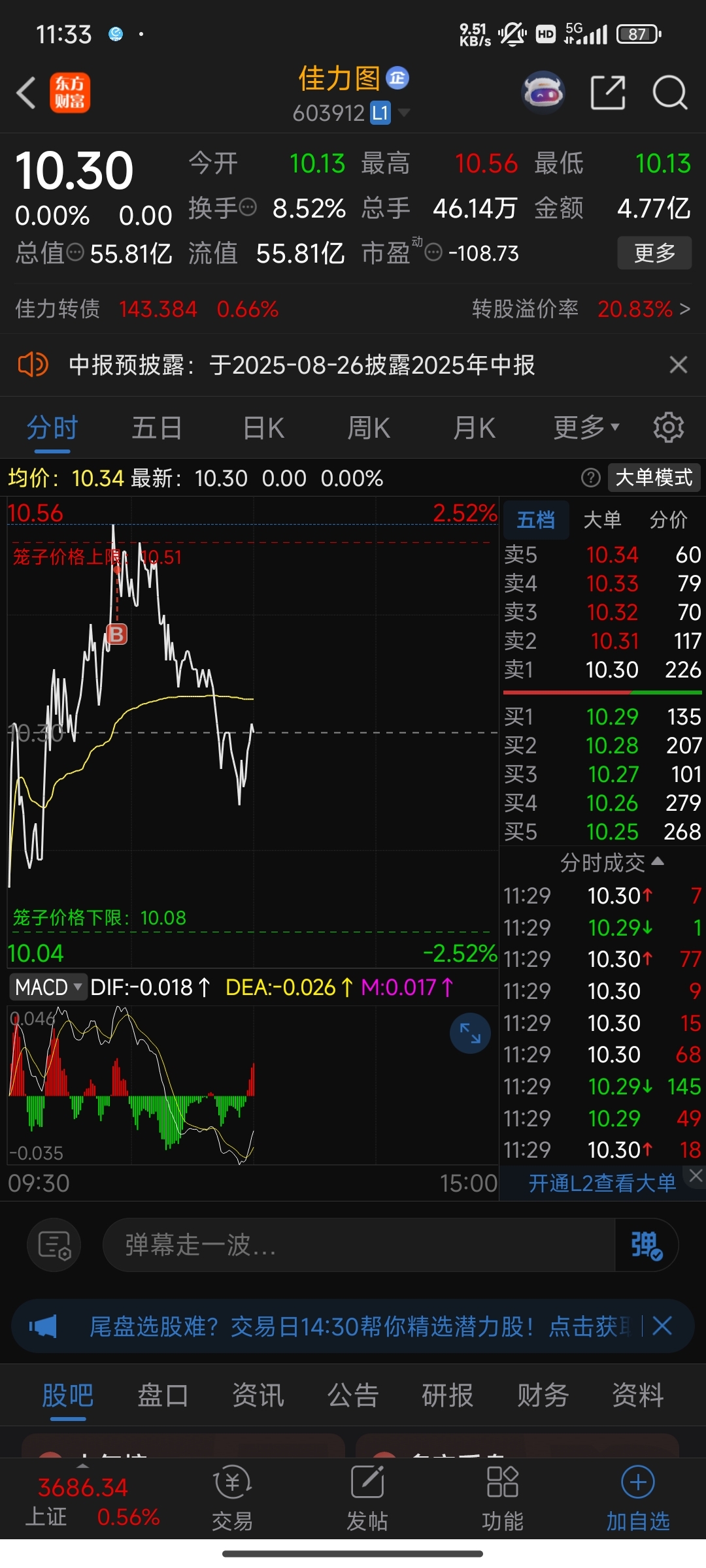The width and height of the screenshot is (706, 1568).
Task: Tap the speaker announcement icon
Action: (33, 365)
